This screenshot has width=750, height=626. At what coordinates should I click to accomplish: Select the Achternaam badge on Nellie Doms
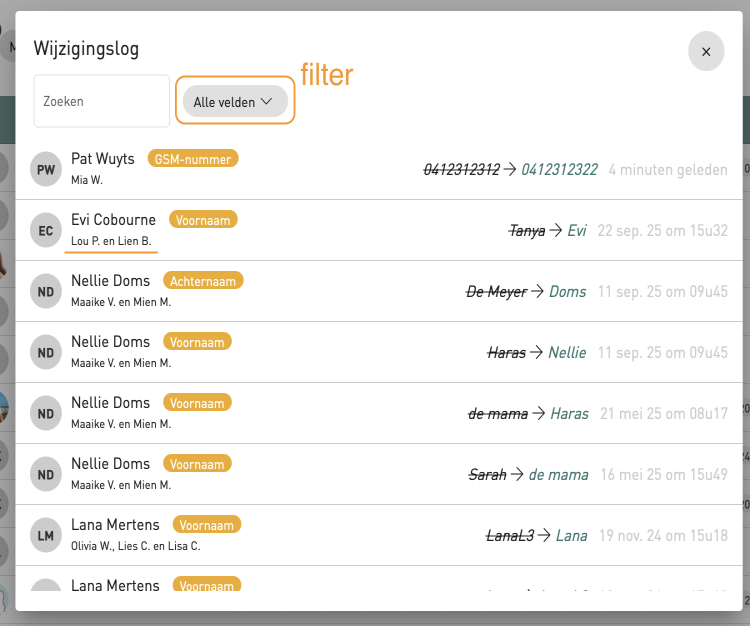[201, 281]
